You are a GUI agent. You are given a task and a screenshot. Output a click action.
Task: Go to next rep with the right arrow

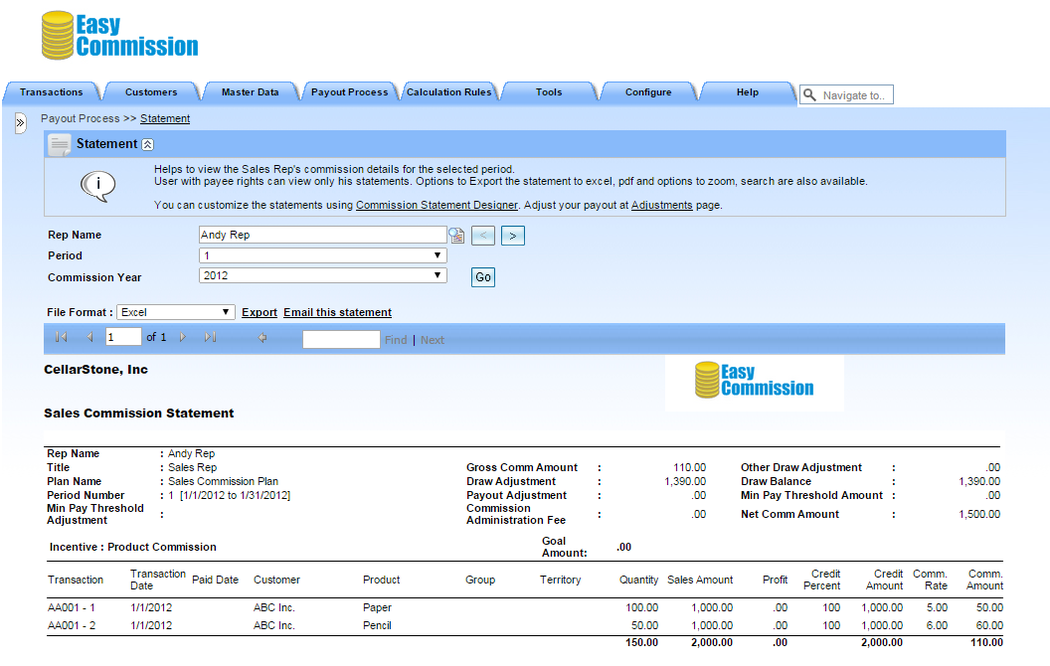coord(512,236)
